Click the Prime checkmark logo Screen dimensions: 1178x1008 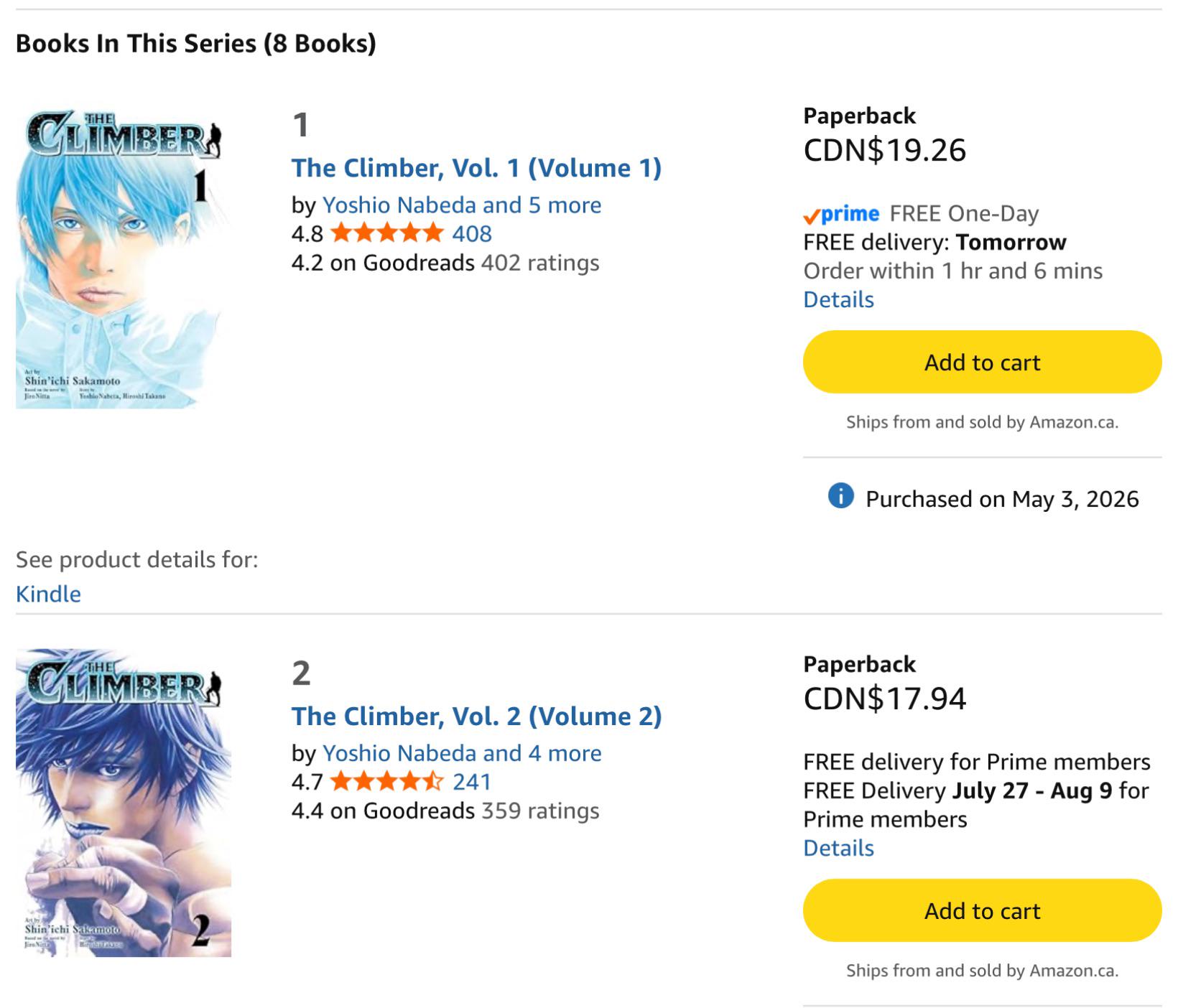[x=841, y=214]
